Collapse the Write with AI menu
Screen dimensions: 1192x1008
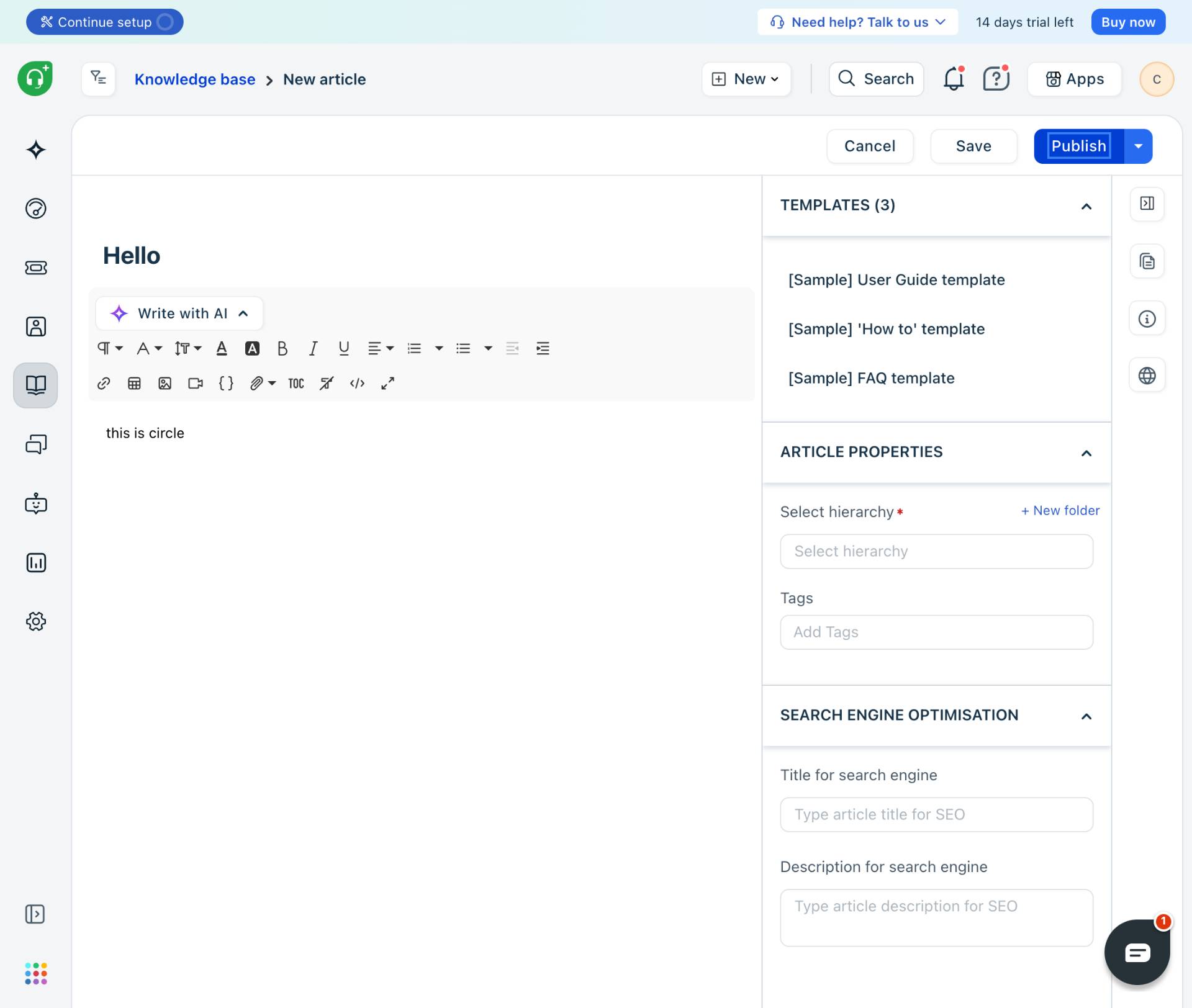179,313
